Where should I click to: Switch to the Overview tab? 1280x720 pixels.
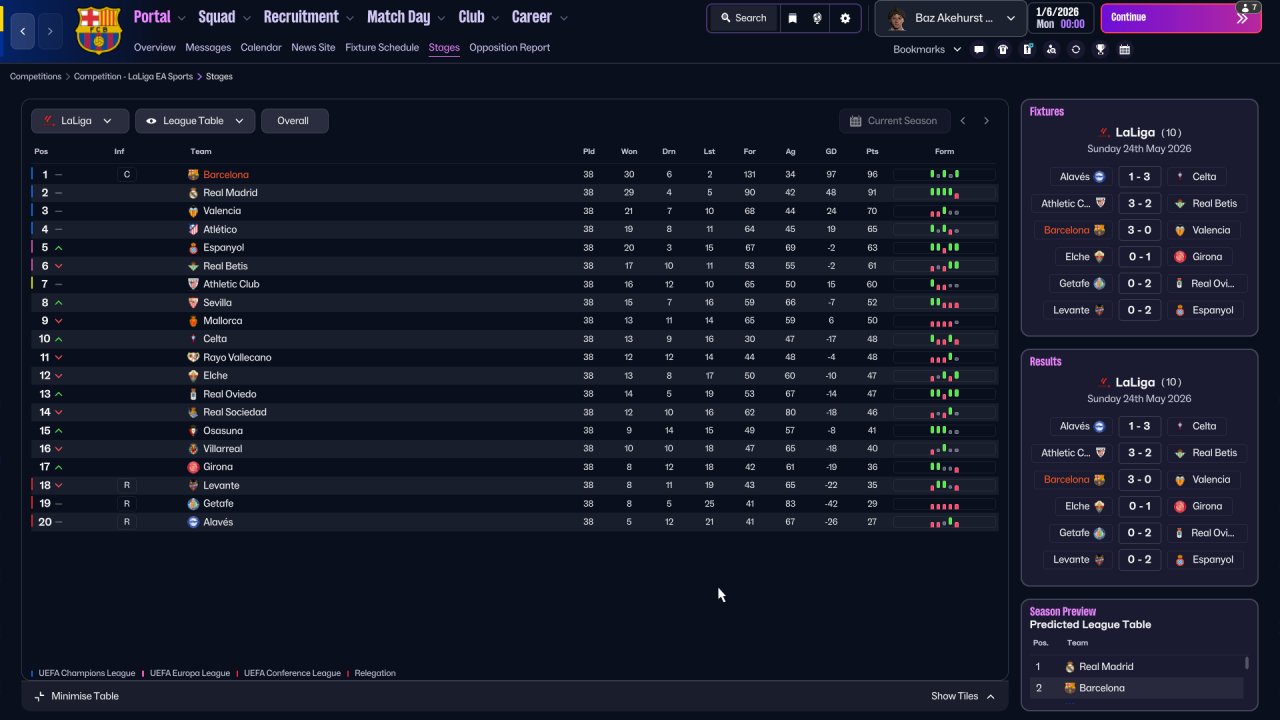(154, 47)
